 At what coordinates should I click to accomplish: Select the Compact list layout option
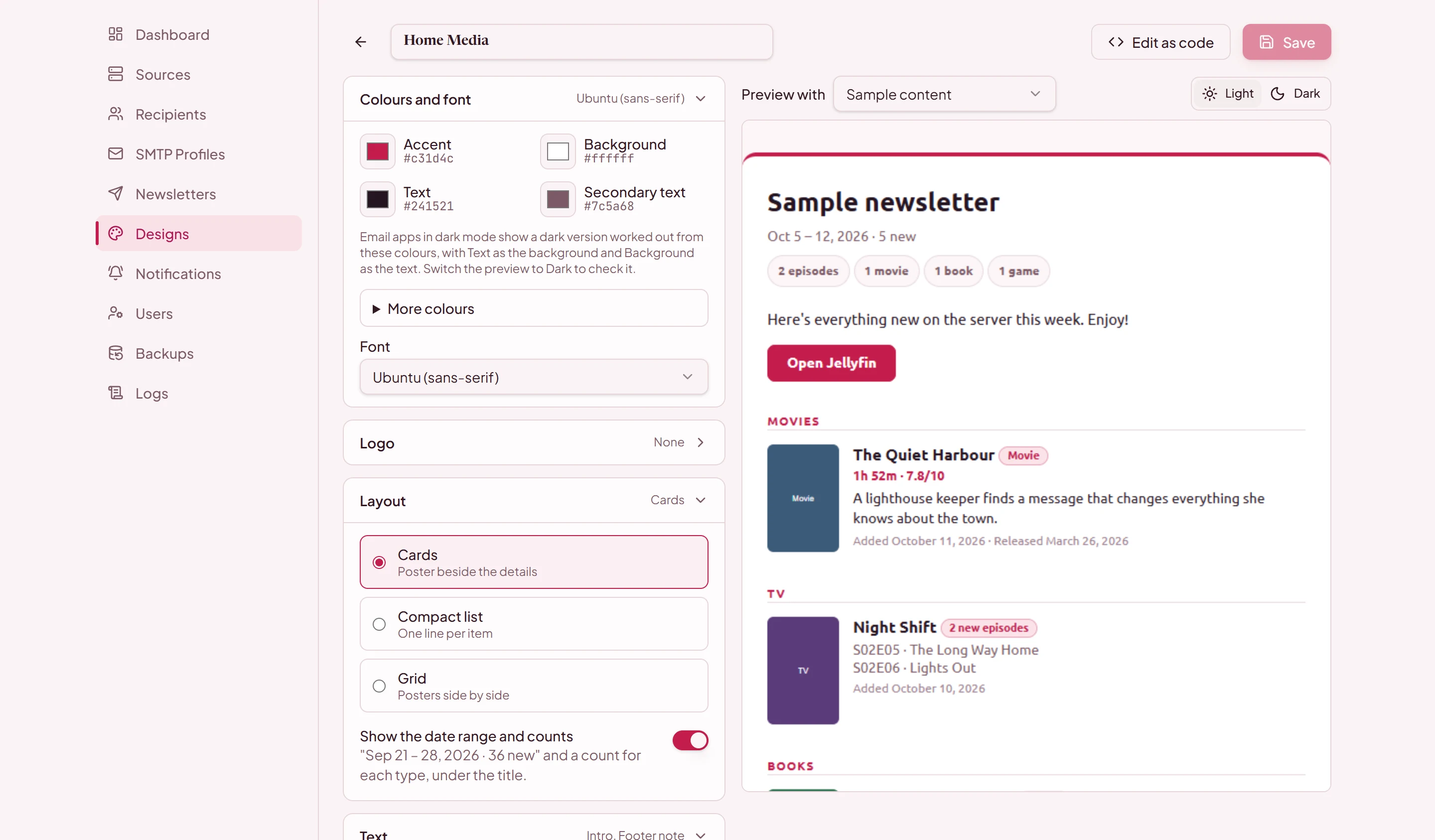tap(534, 624)
